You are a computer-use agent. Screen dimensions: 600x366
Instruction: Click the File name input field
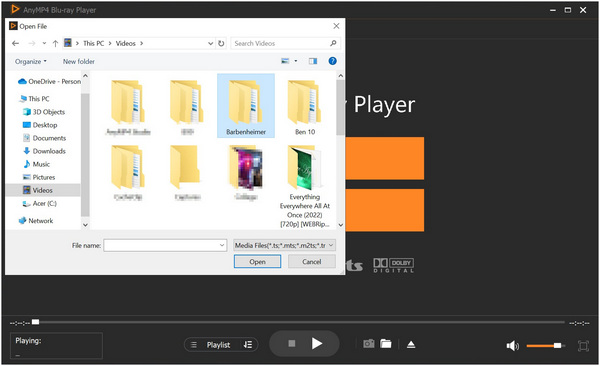(165, 245)
